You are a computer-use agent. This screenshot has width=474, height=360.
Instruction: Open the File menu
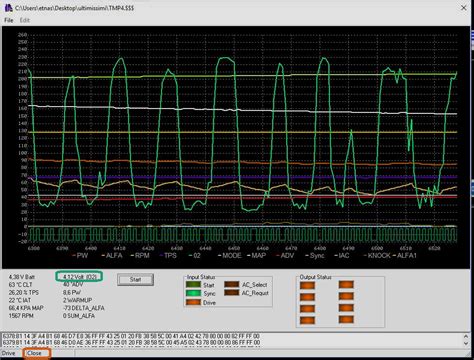click(8, 20)
